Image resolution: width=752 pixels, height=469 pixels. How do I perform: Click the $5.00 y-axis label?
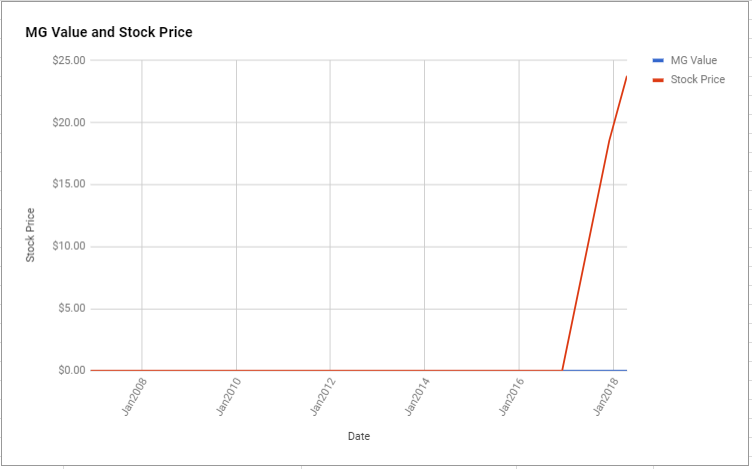(x=71, y=308)
